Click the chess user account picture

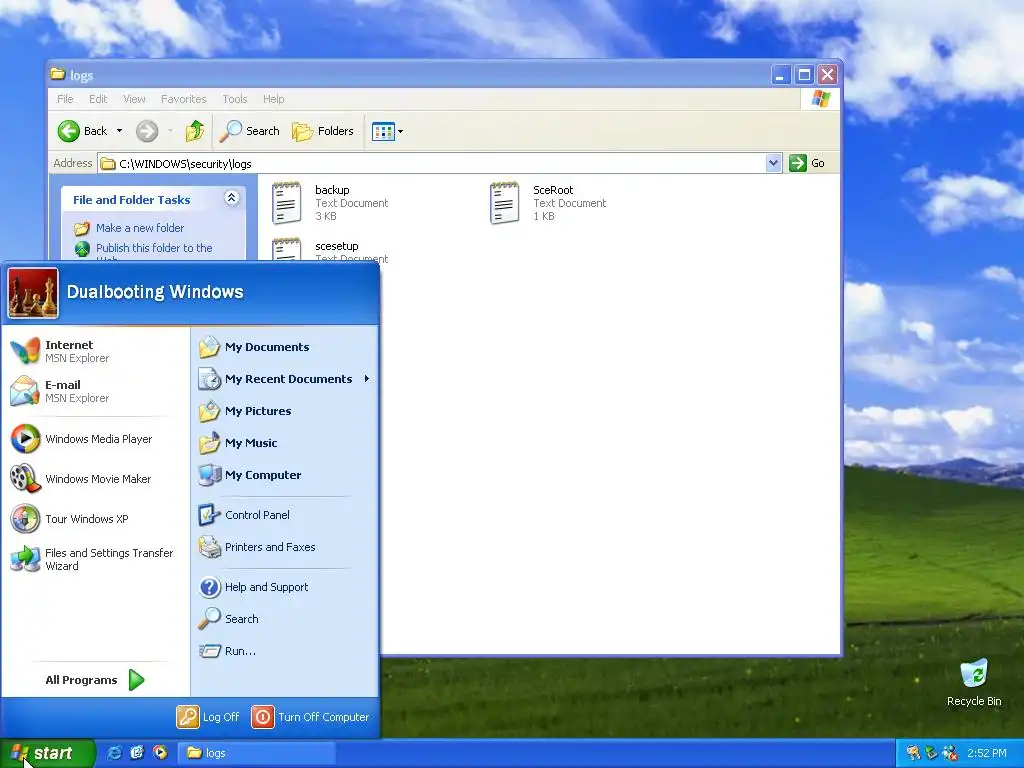click(33, 293)
